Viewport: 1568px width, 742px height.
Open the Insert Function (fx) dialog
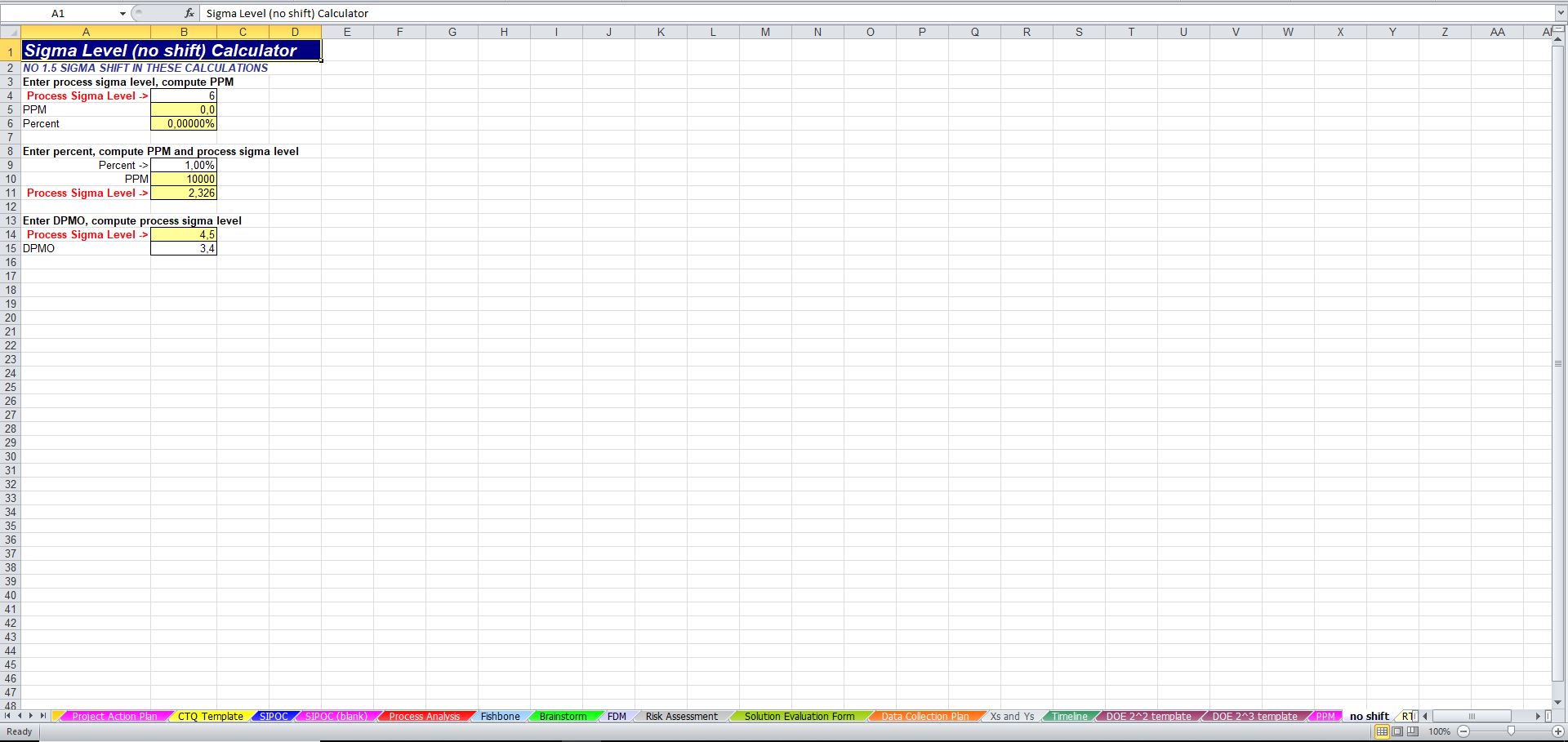click(x=189, y=13)
